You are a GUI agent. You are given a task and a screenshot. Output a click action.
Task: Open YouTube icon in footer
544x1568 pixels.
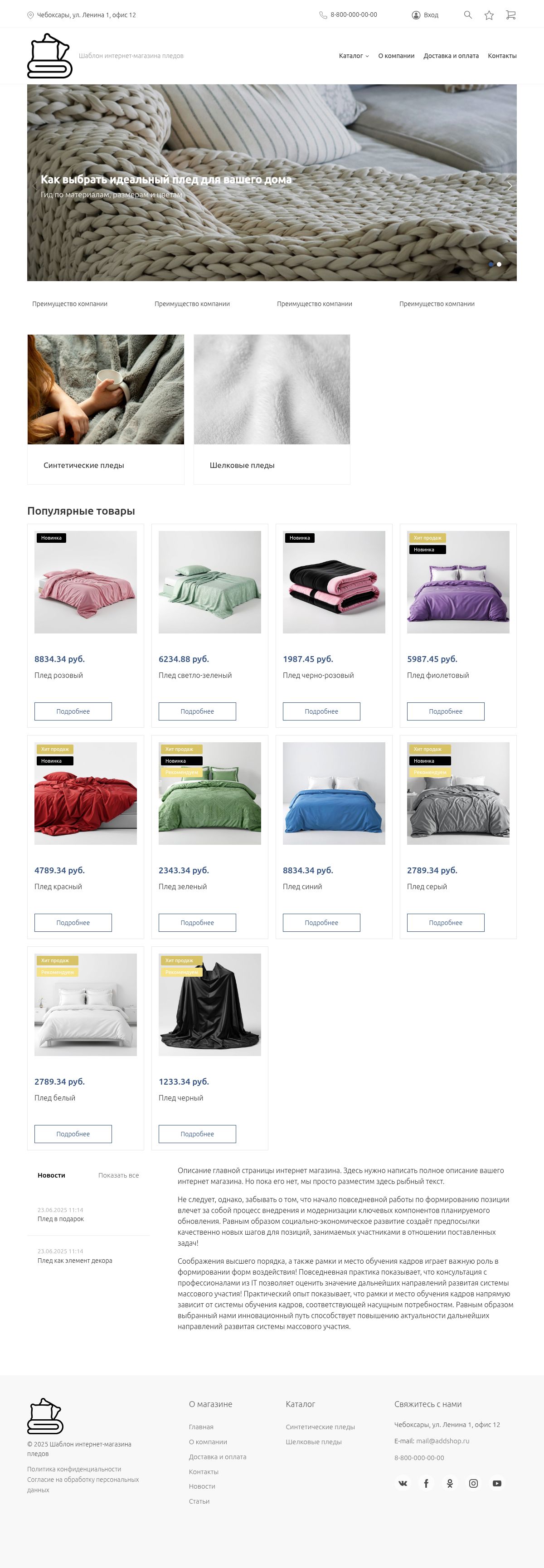[x=497, y=1483]
